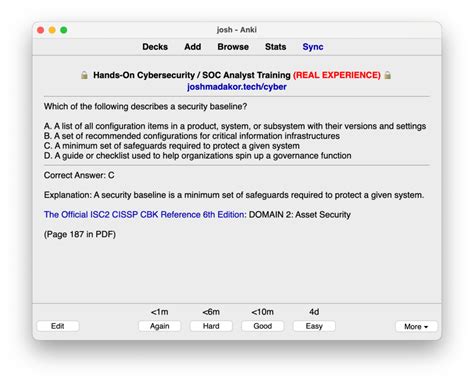The width and height of the screenshot is (474, 383).
Task: Click the question text about security baseline
Action: coord(145,106)
